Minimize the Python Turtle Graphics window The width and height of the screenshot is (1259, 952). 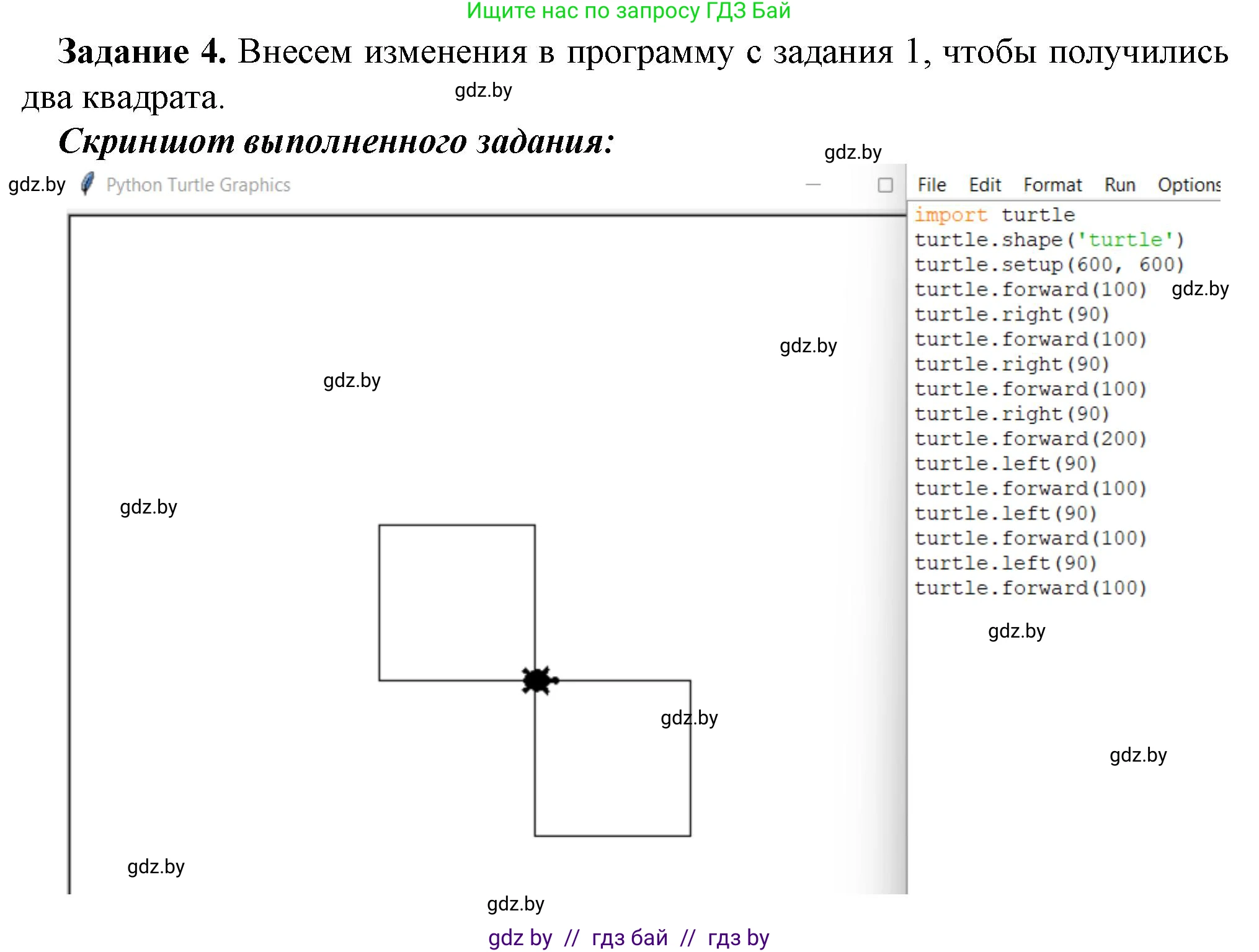pyautogui.click(x=812, y=185)
